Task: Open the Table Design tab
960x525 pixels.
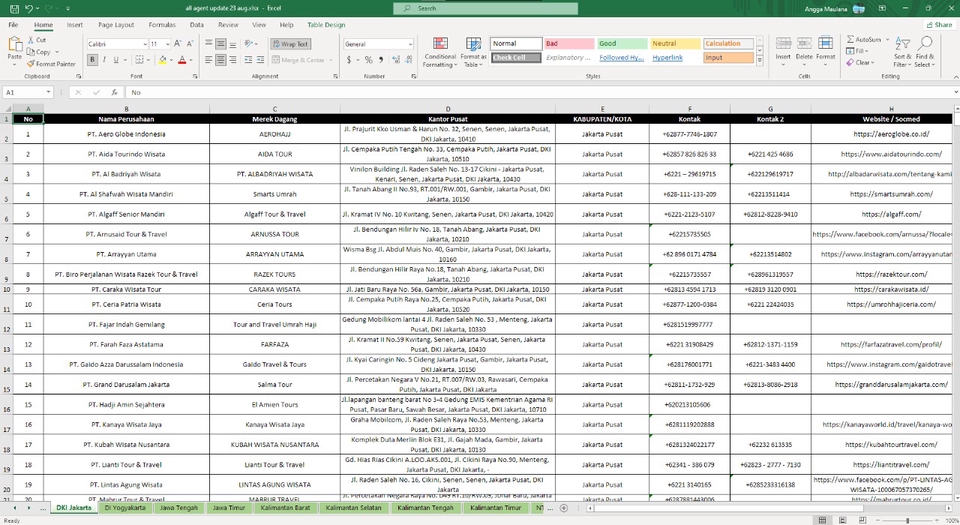Action: (x=326, y=25)
